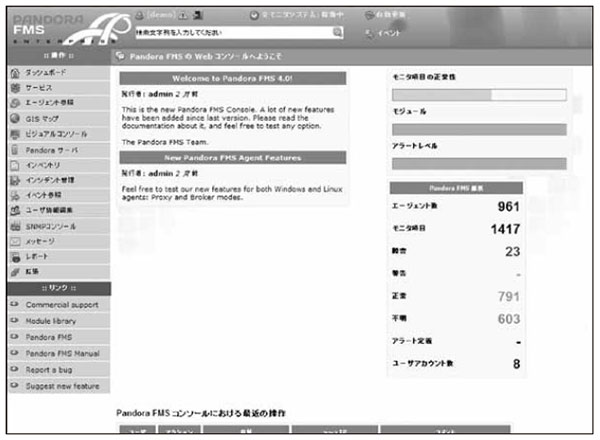This screenshot has width=600, height=440.
Task: Click the icon before the Web コンソール title
Action: 120,56
